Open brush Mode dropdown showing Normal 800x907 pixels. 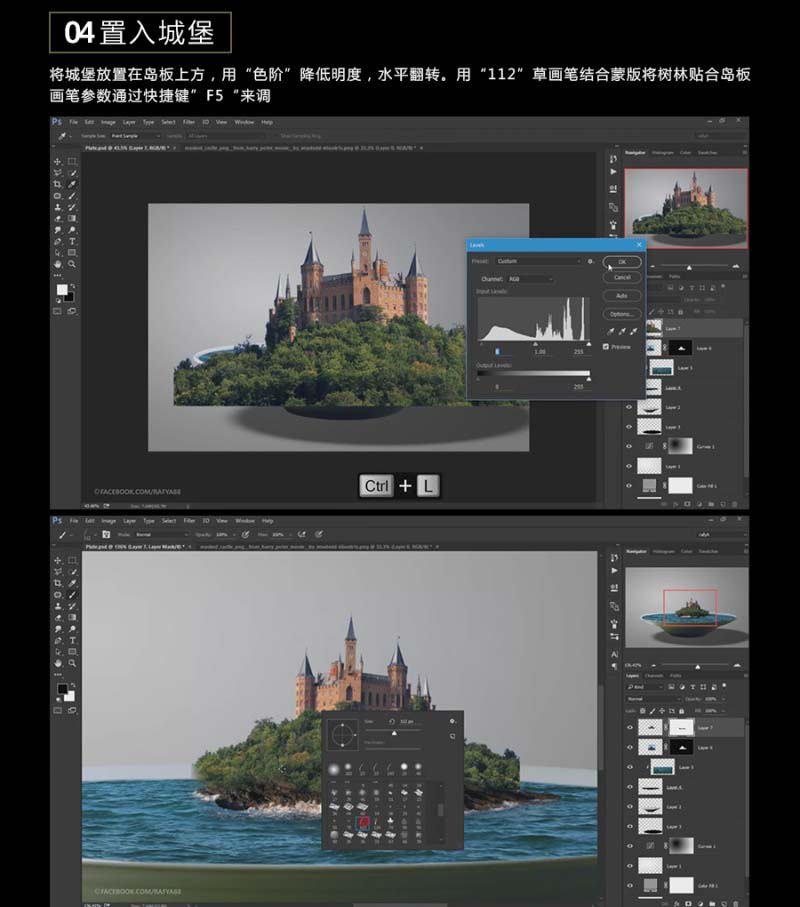point(163,534)
